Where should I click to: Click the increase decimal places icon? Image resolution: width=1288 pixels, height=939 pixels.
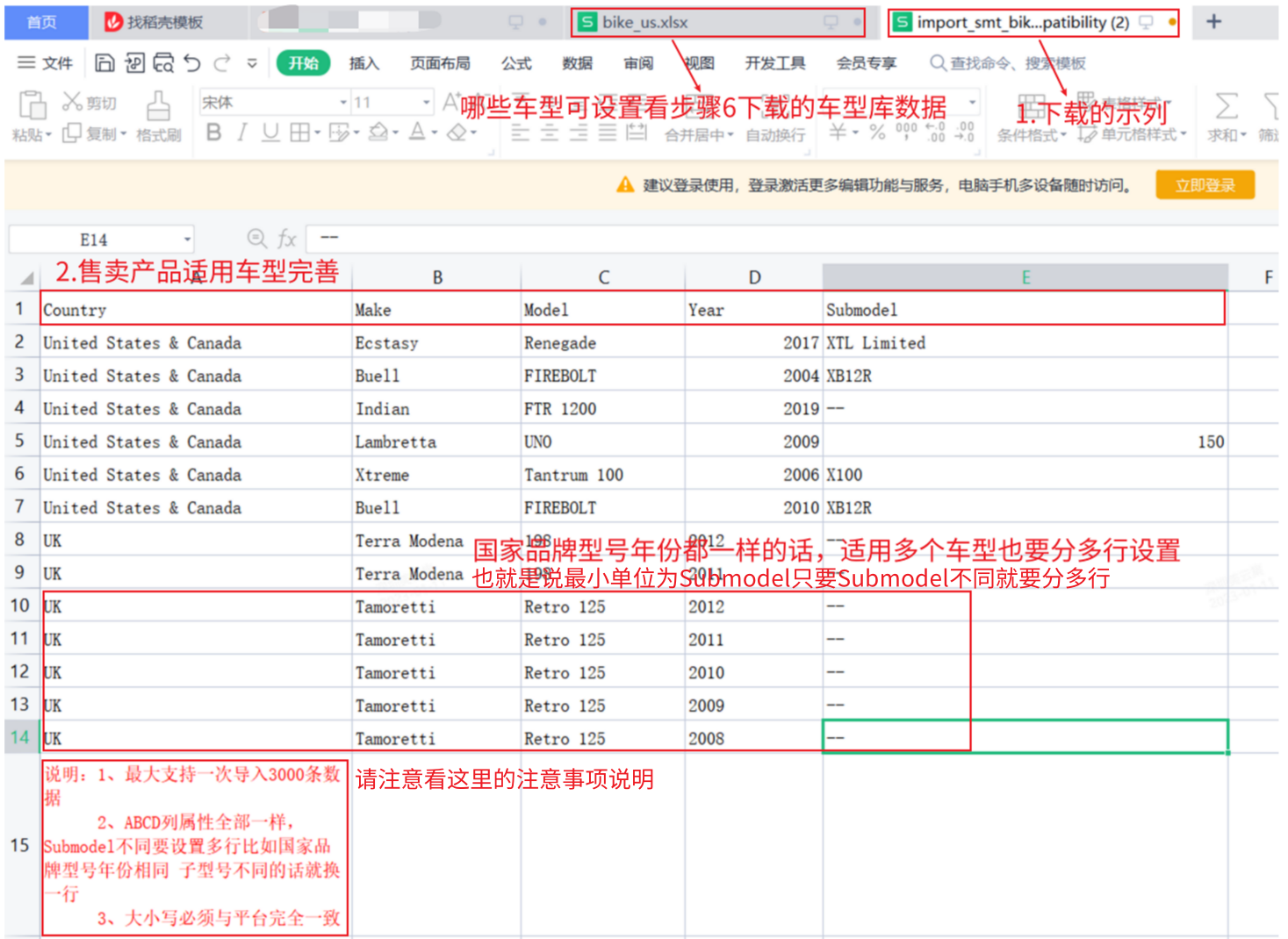pos(936,132)
